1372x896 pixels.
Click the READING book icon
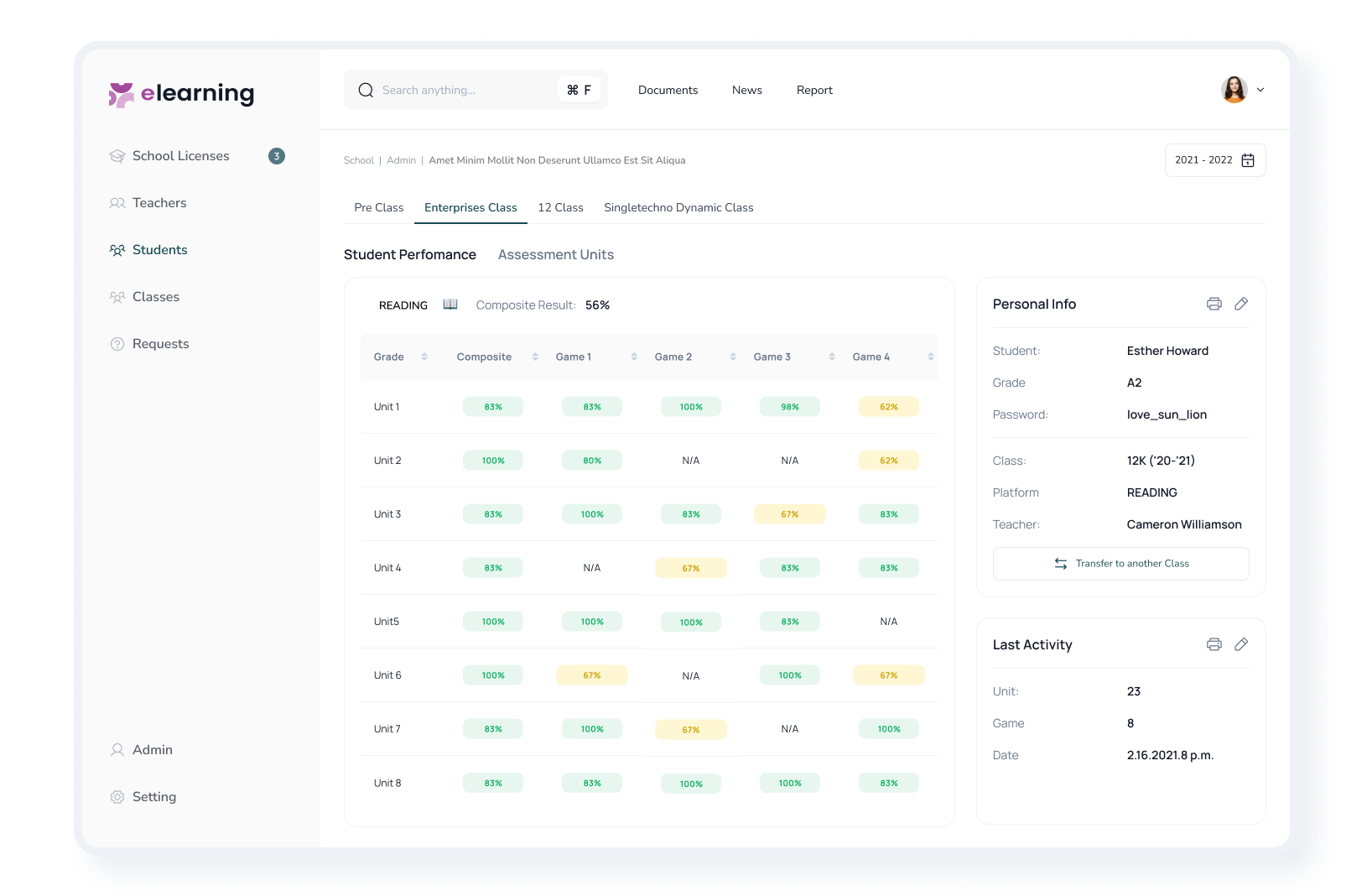450,305
